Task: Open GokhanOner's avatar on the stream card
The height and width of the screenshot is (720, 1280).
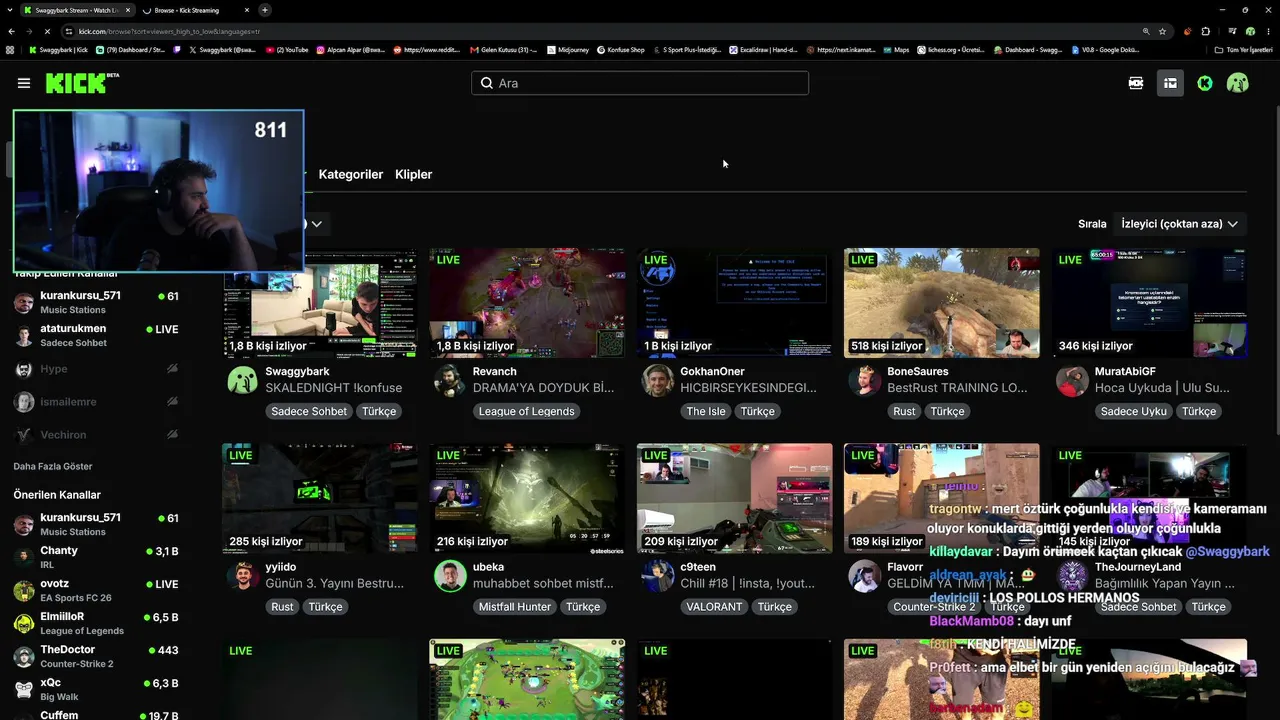Action: tap(657, 380)
